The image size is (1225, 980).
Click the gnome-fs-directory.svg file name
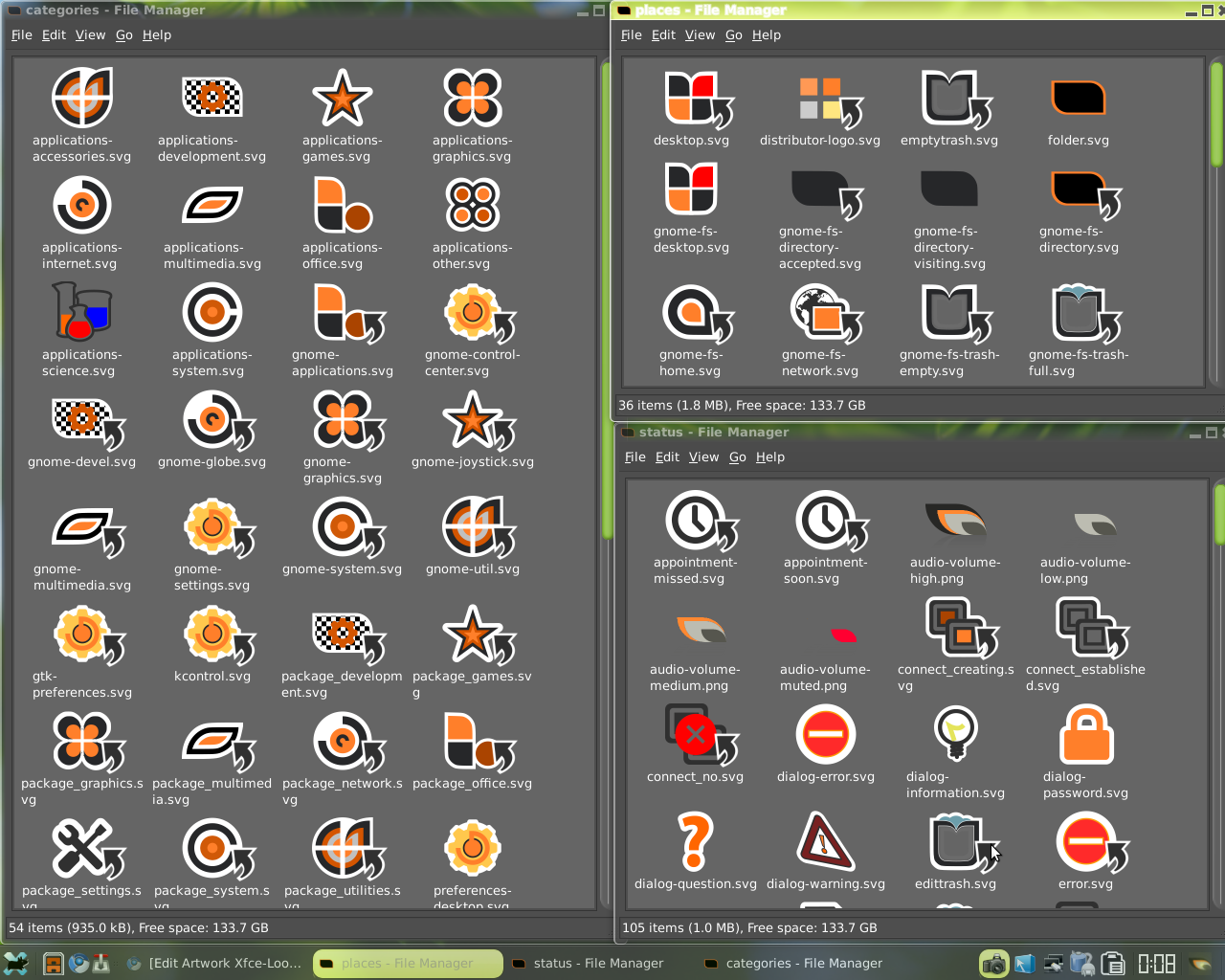[x=1078, y=239]
